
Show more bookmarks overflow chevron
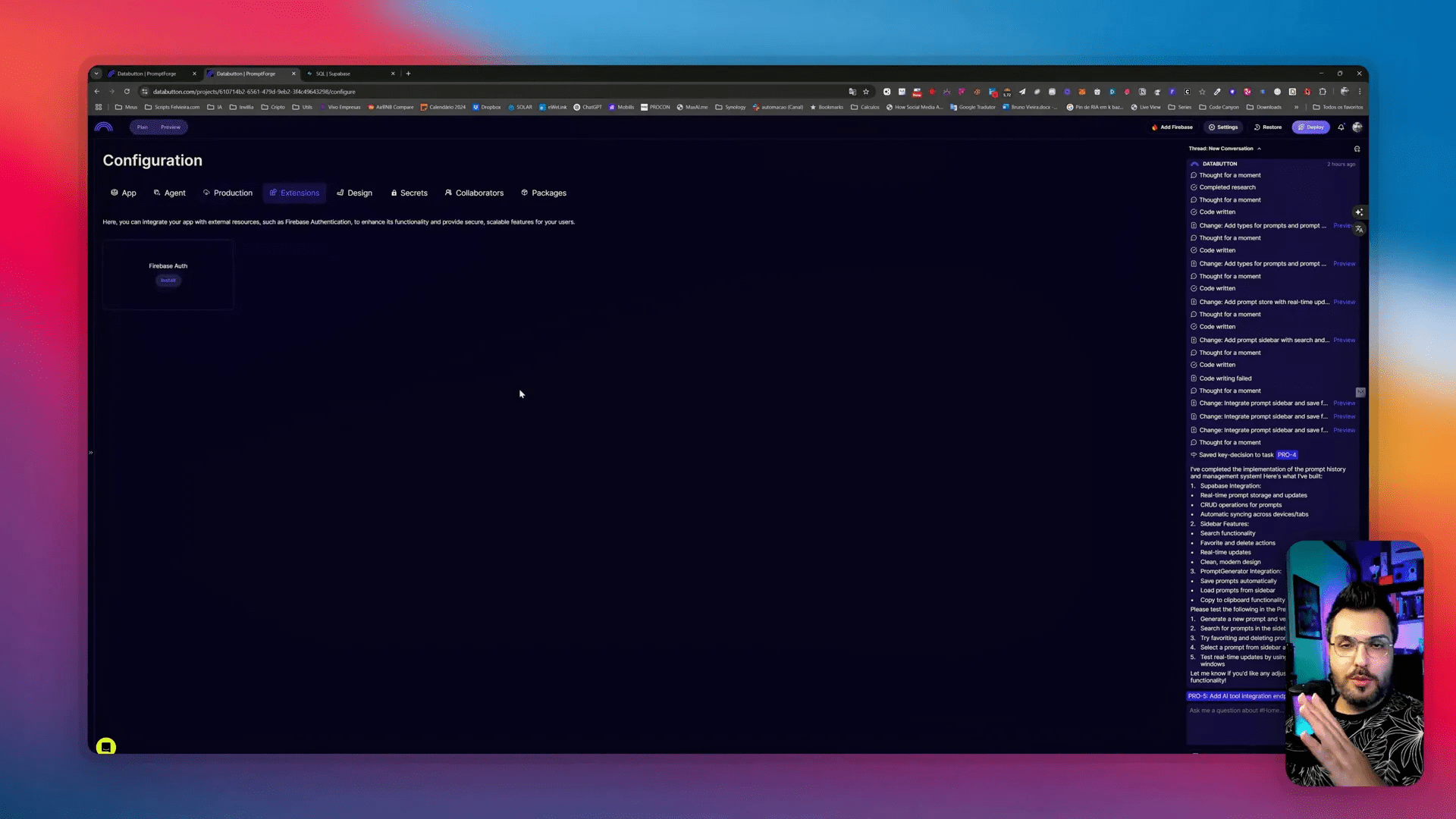click(1296, 107)
